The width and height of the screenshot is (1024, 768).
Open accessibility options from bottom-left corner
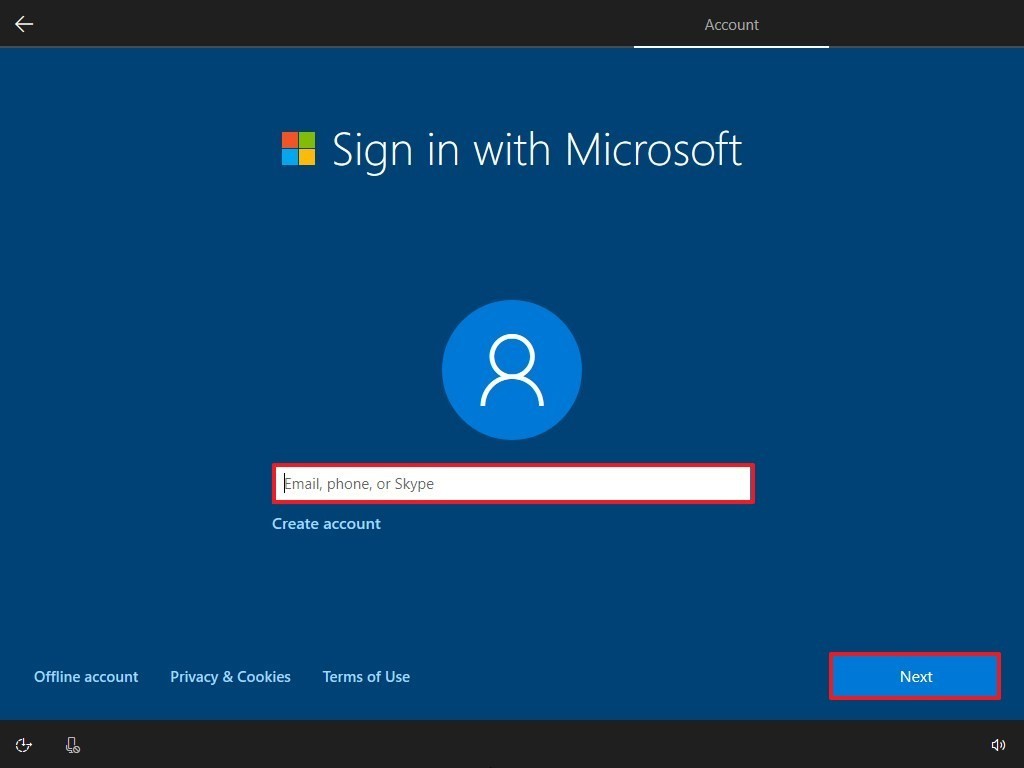point(23,744)
